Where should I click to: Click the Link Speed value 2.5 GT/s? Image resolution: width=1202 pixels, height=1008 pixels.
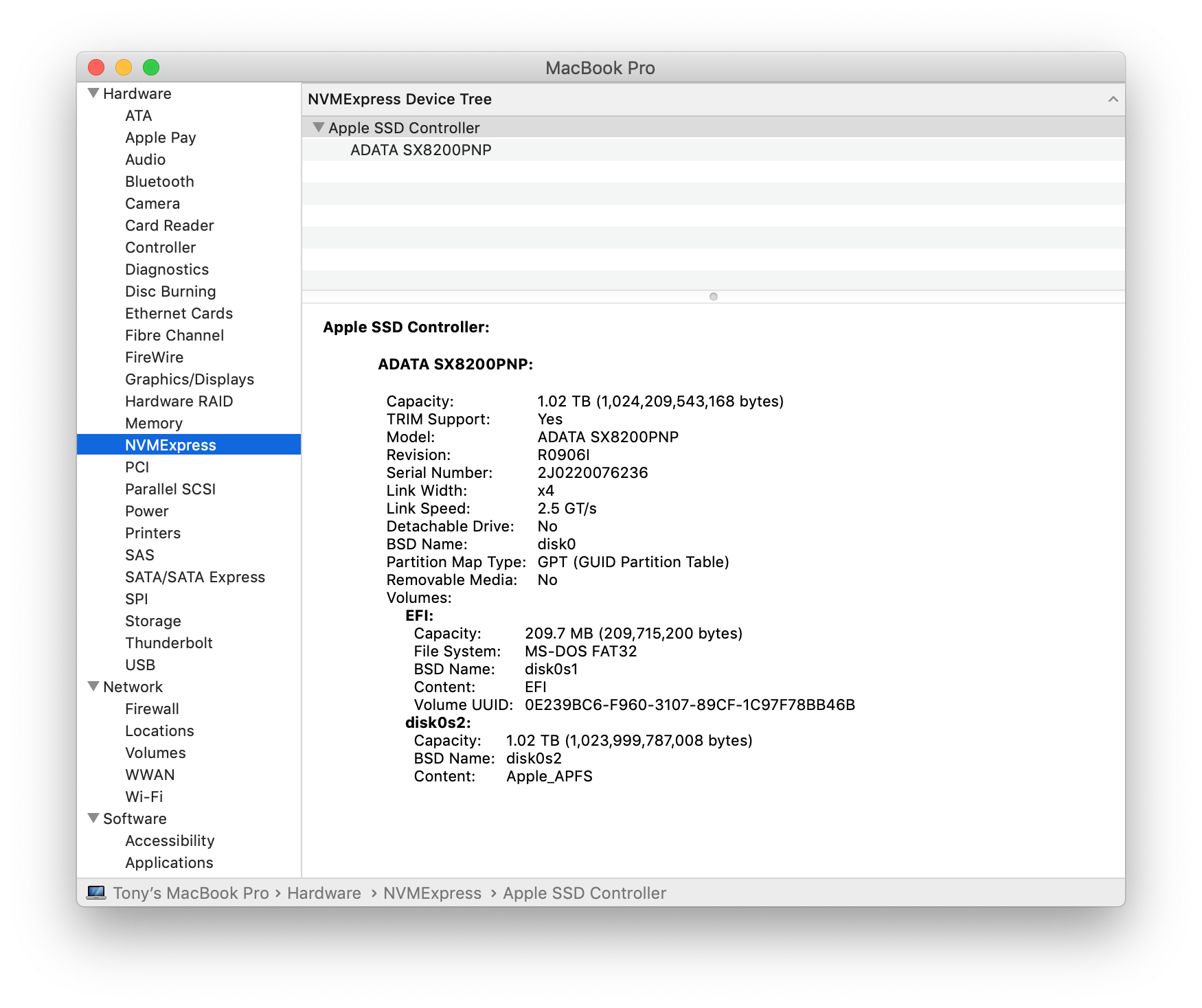(x=567, y=508)
